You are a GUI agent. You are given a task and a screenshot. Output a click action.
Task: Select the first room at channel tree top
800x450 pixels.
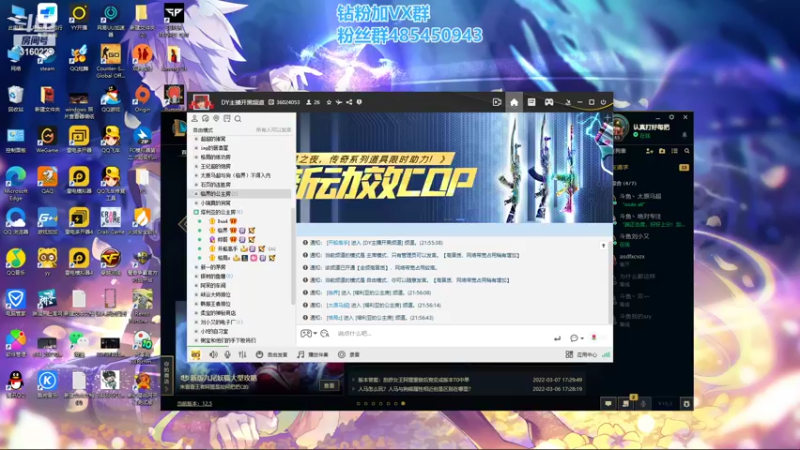point(213,139)
